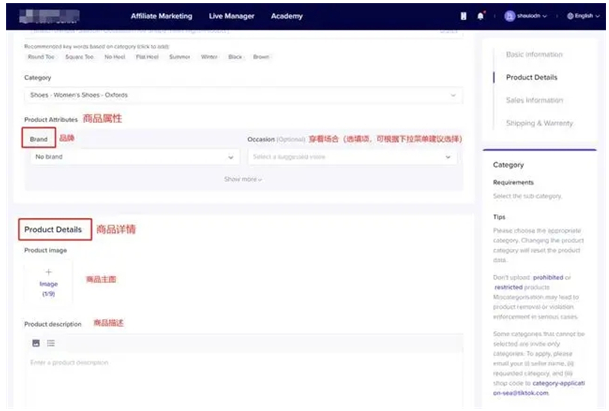Click the user avatar icon
The height and width of the screenshot is (411, 609).
tap(509, 16)
